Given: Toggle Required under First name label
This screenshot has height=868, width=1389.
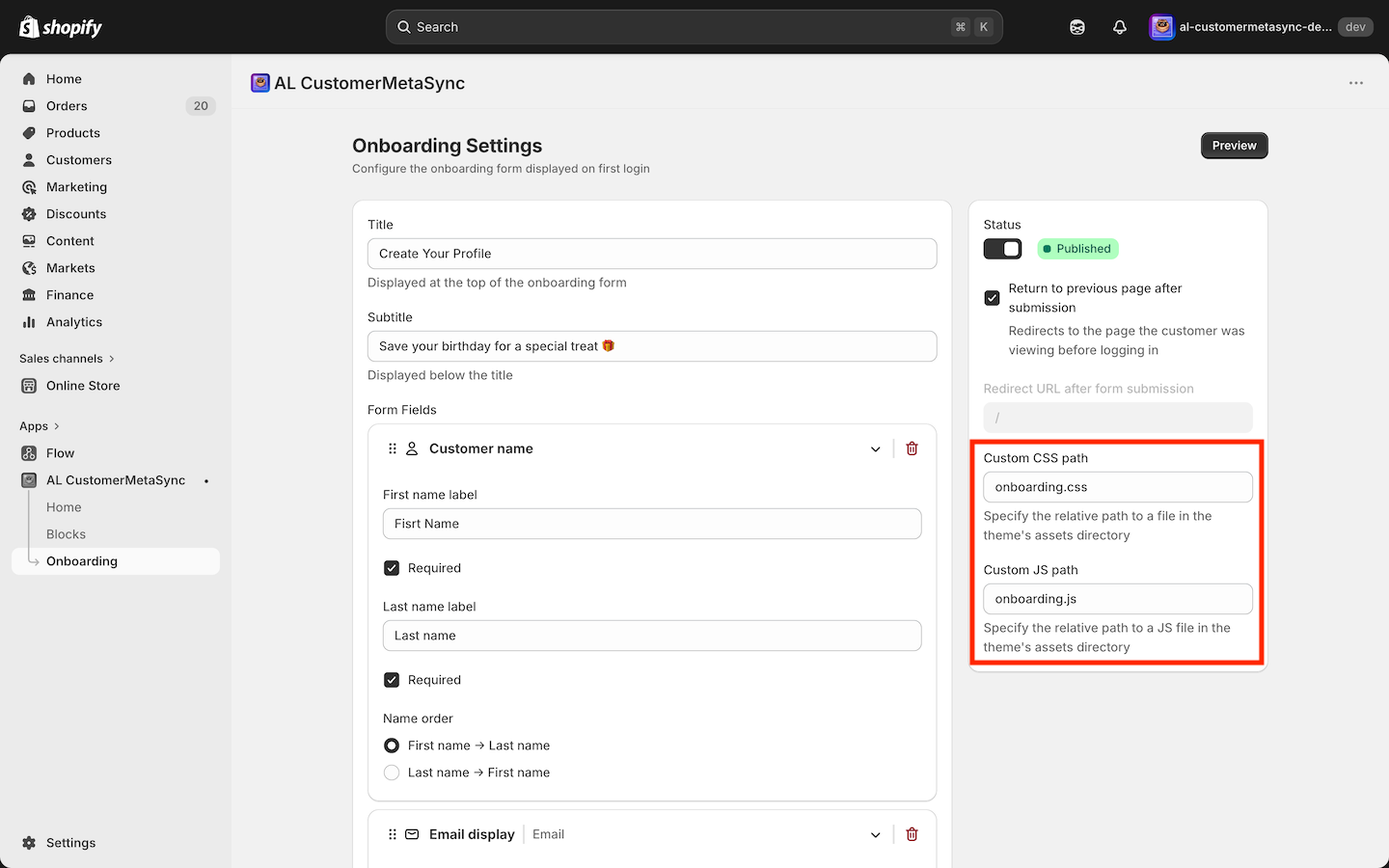Looking at the screenshot, I should coord(392,568).
